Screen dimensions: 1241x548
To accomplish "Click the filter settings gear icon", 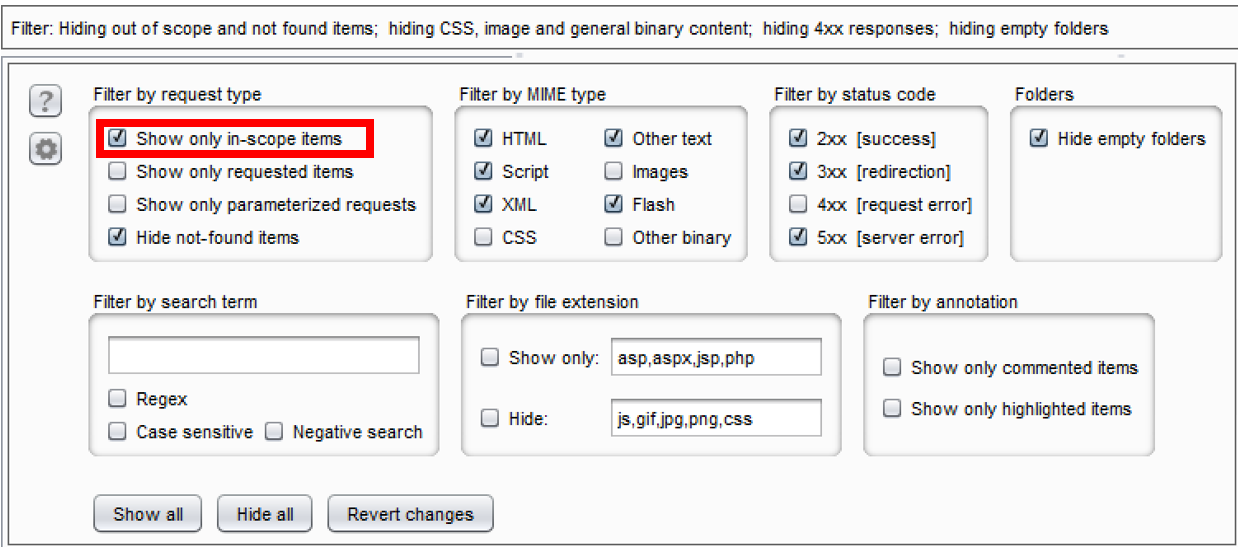I will 46,149.
